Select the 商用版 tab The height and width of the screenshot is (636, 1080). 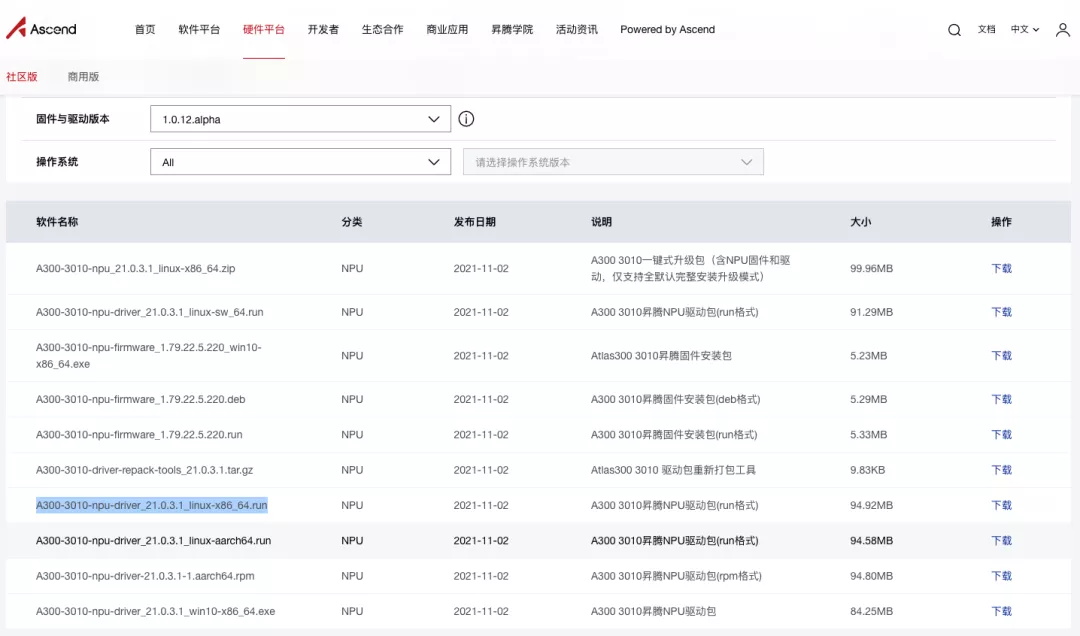[83, 77]
